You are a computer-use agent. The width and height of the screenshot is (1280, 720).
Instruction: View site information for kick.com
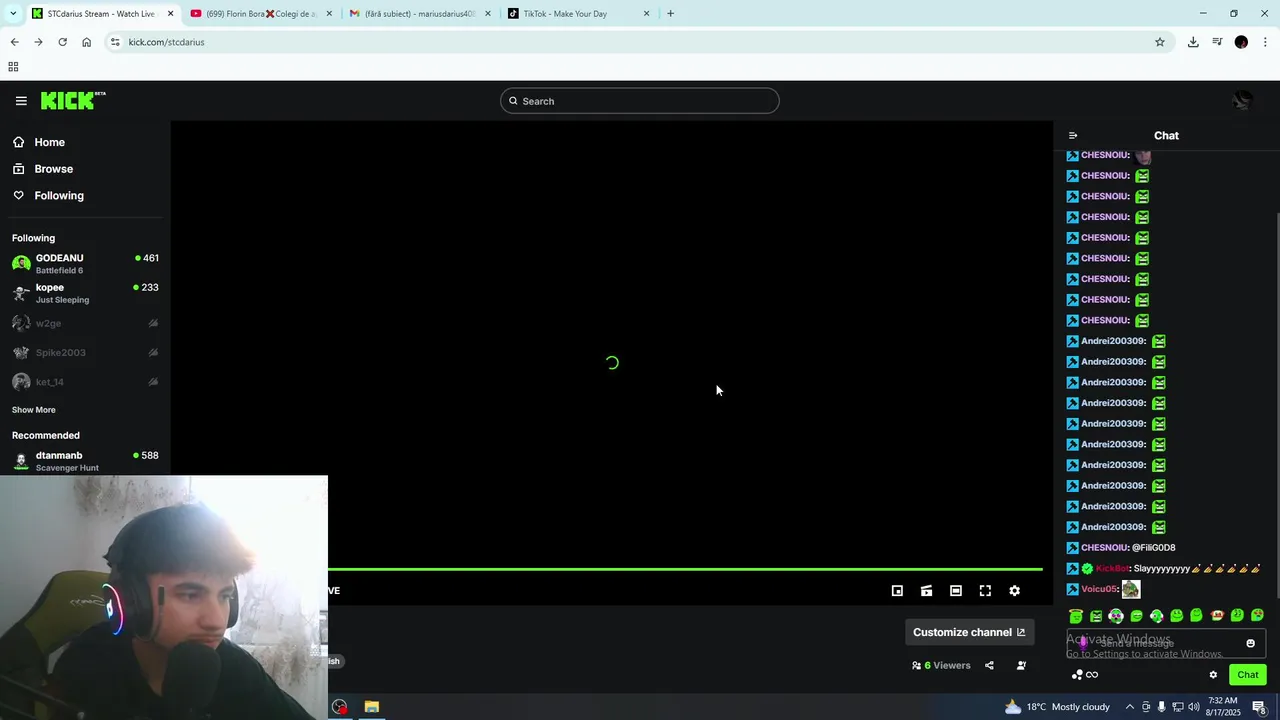pyautogui.click(x=115, y=42)
